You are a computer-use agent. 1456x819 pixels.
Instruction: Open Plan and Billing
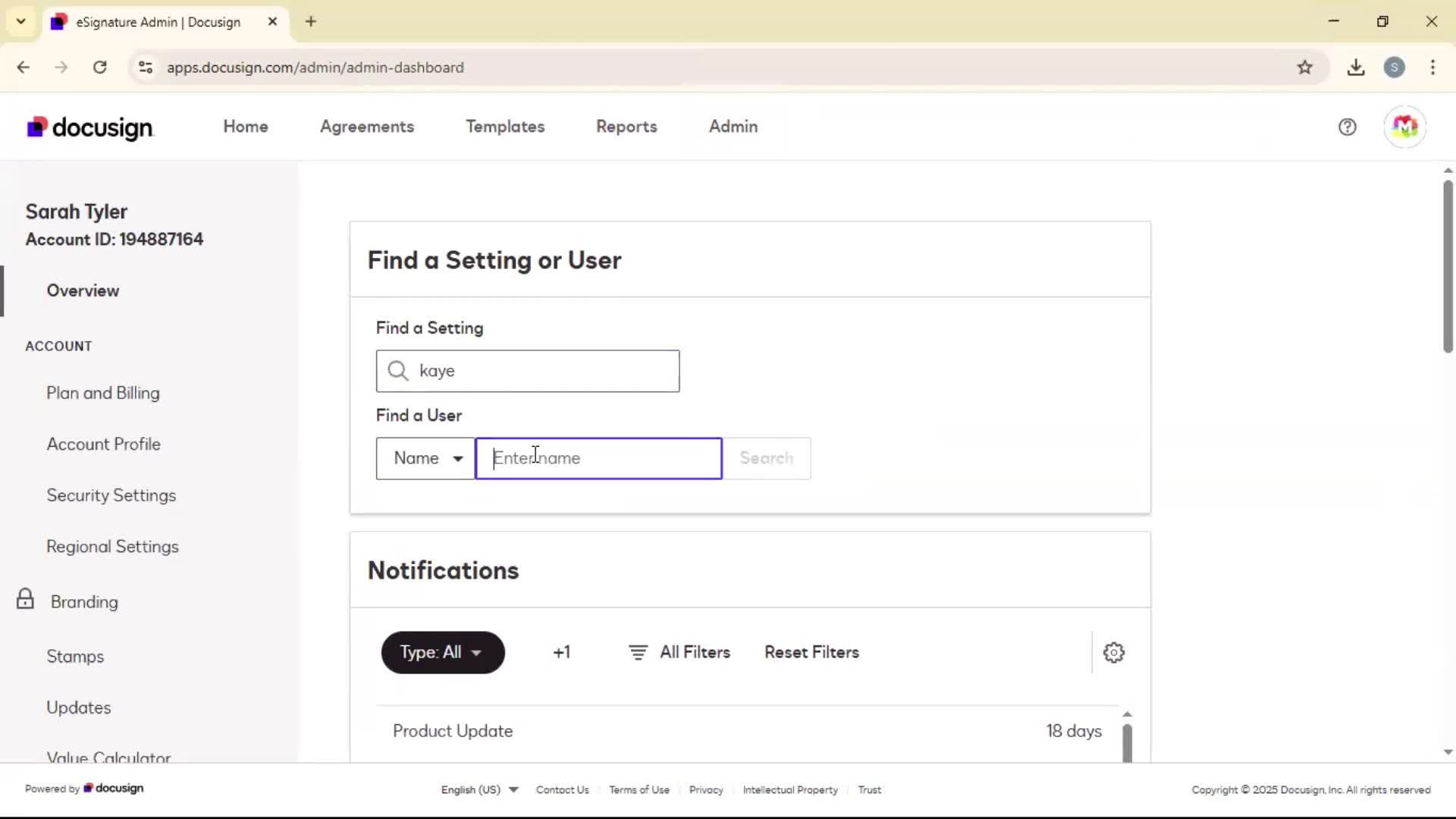(103, 393)
